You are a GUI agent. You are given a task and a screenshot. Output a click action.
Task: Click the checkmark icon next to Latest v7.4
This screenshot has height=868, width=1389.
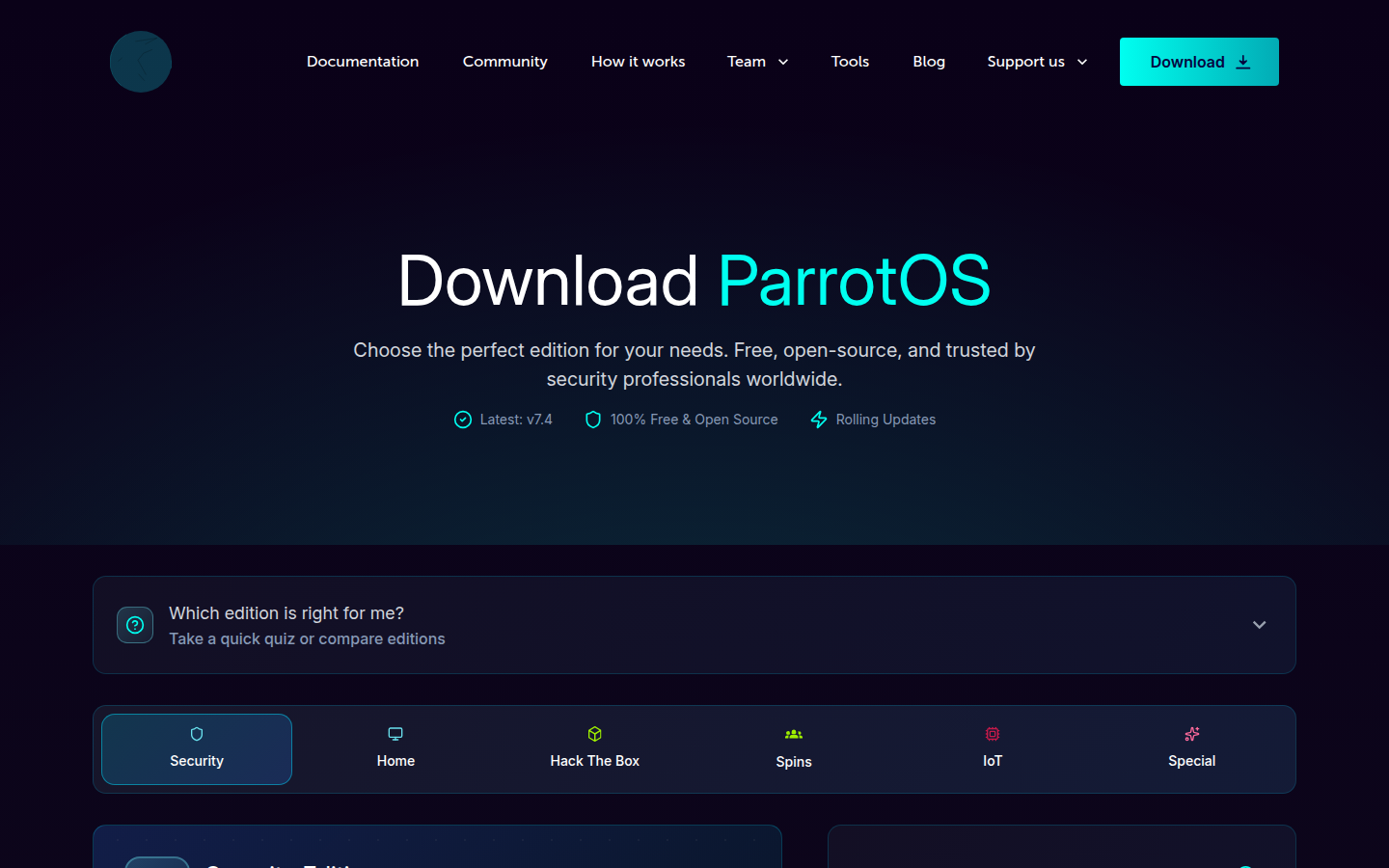463,420
